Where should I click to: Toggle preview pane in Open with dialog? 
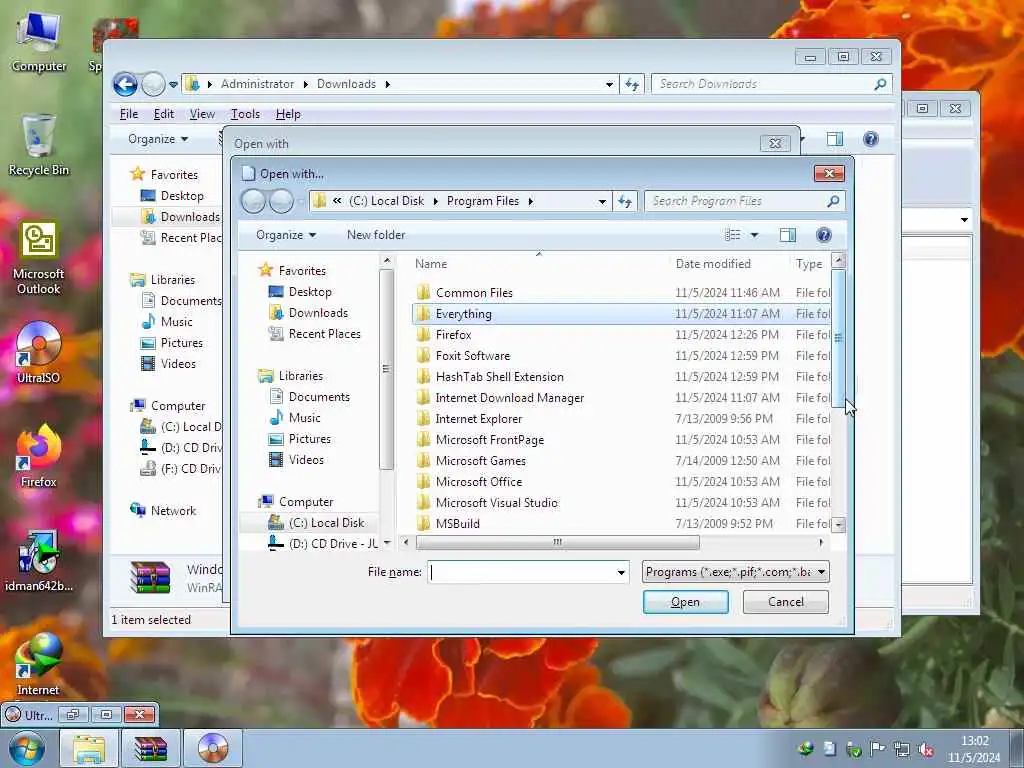coord(788,235)
